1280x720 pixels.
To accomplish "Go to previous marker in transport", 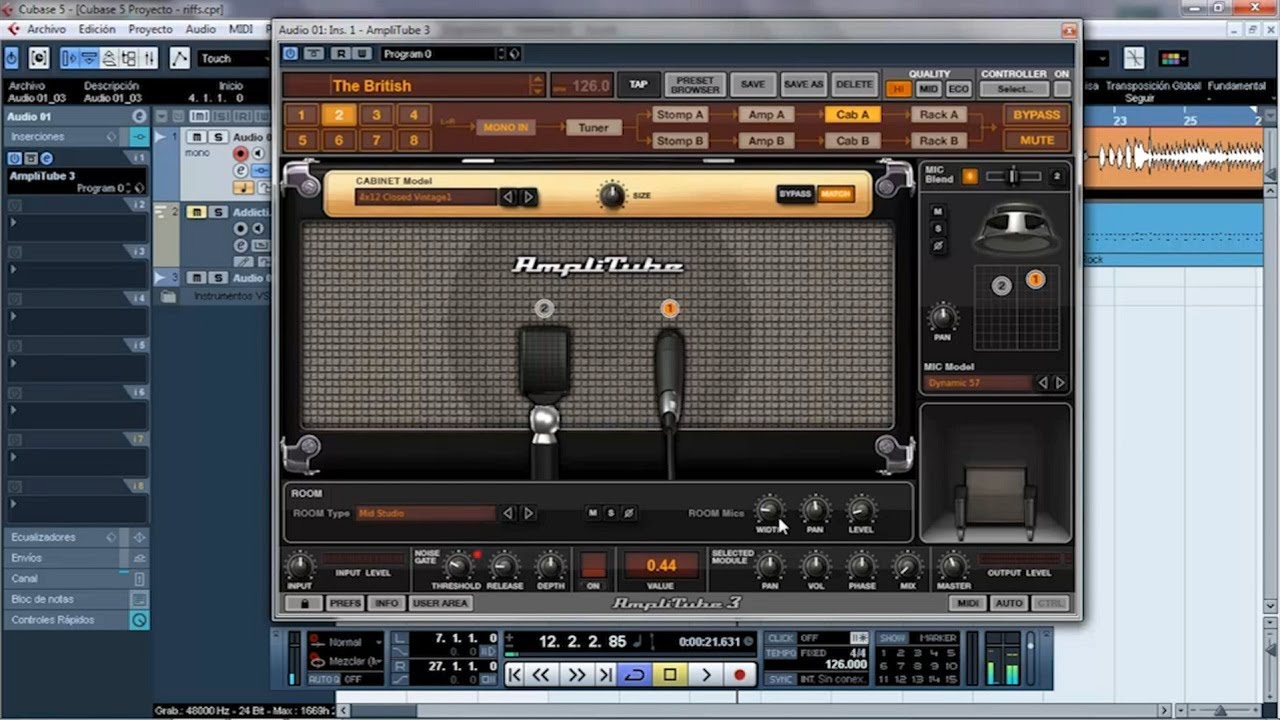I will pyautogui.click(x=514, y=675).
